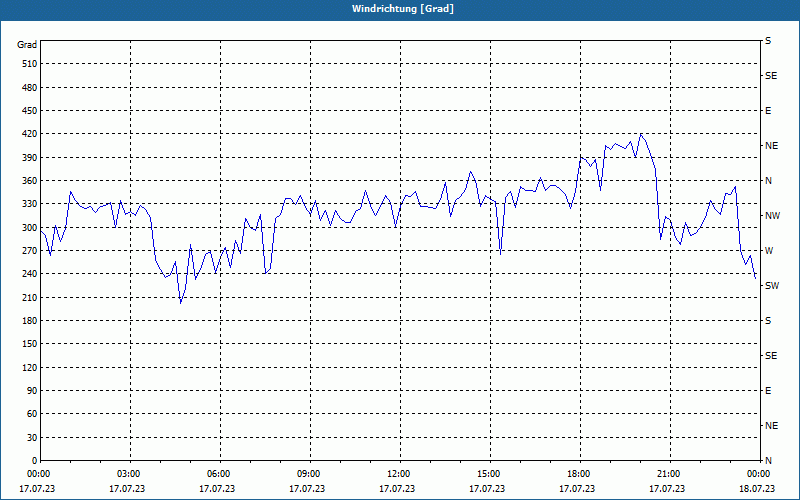Screen dimensions: 800x500
Task: Select the 90 y-axis value
Action: [x=32, y=391]
